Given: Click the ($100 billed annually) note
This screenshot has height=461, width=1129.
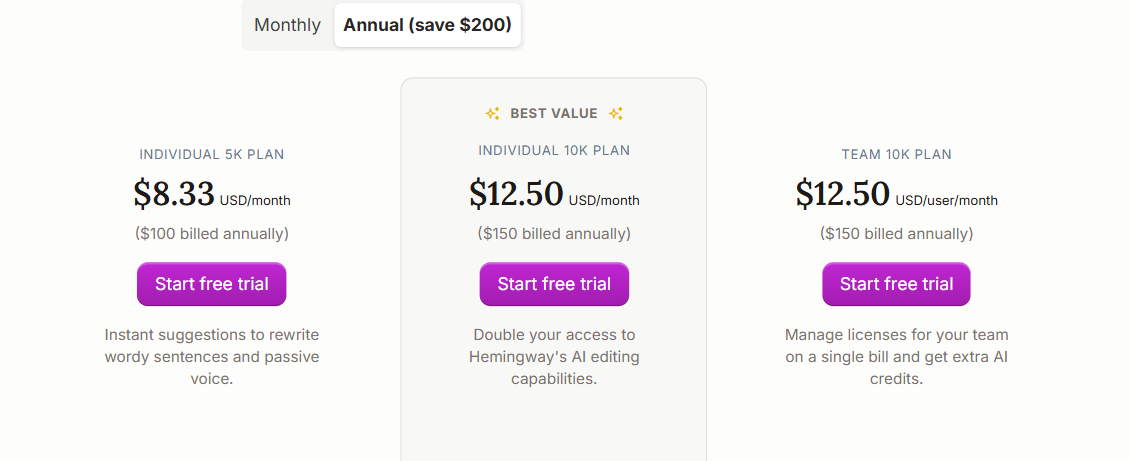Looking at the screenshot, I should 212,233.
